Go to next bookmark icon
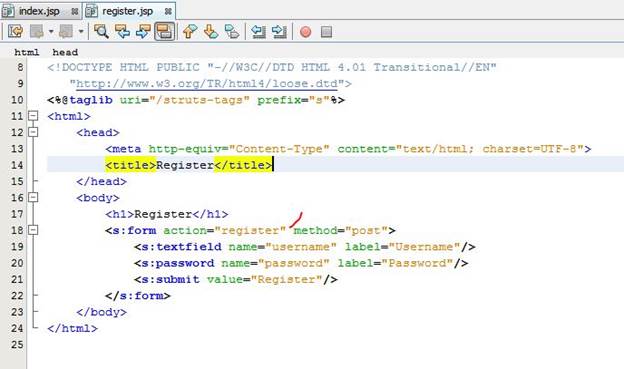 [211, 31]
